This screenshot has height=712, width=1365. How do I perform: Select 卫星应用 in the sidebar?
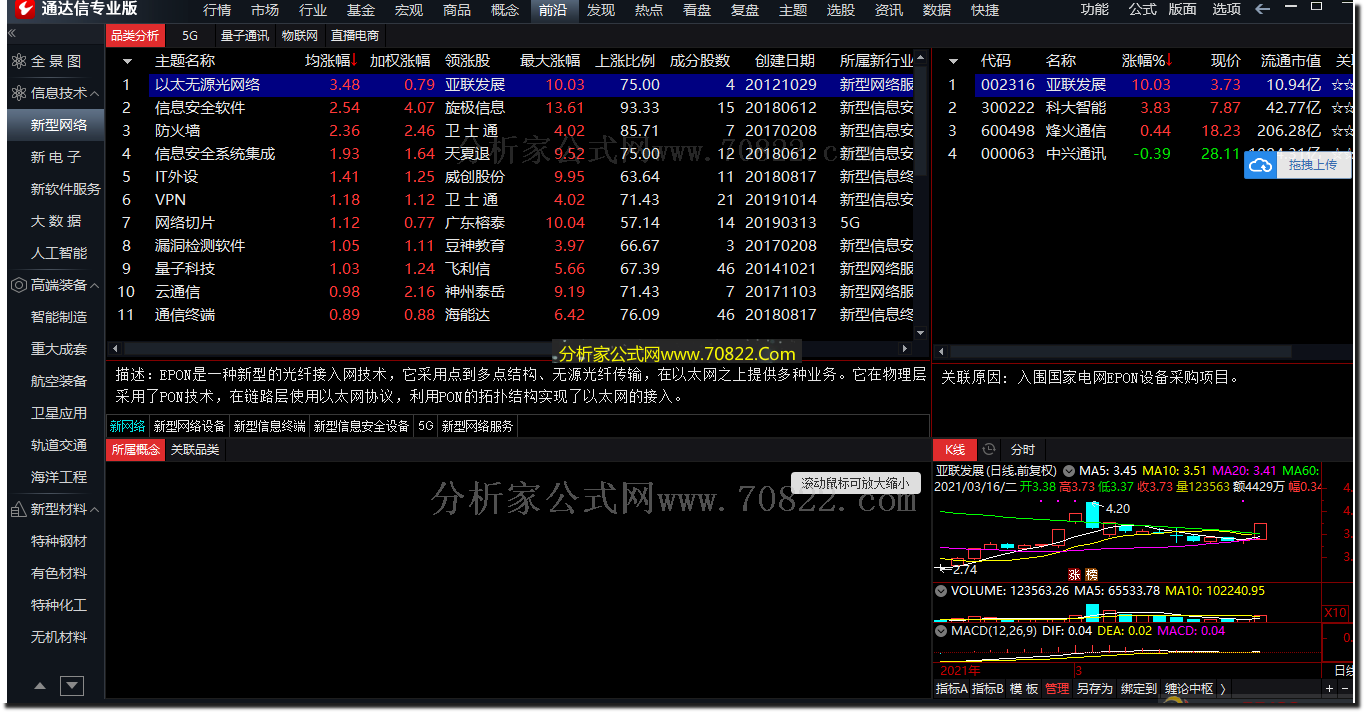click(x=58, y=413)
